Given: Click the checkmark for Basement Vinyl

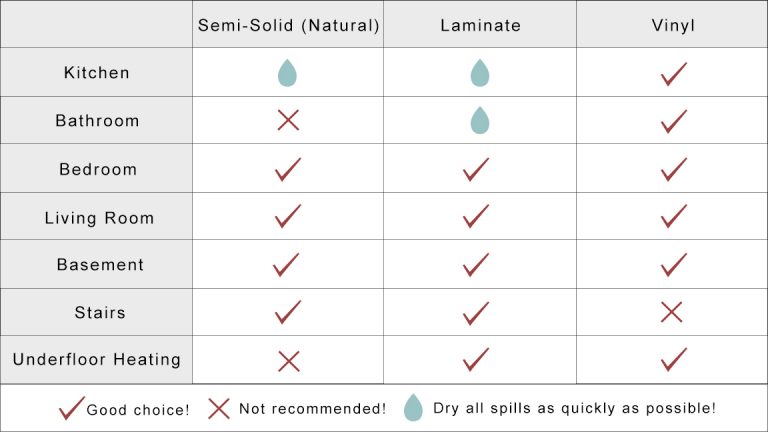Looking at the screenshot, I should point(674,264).
